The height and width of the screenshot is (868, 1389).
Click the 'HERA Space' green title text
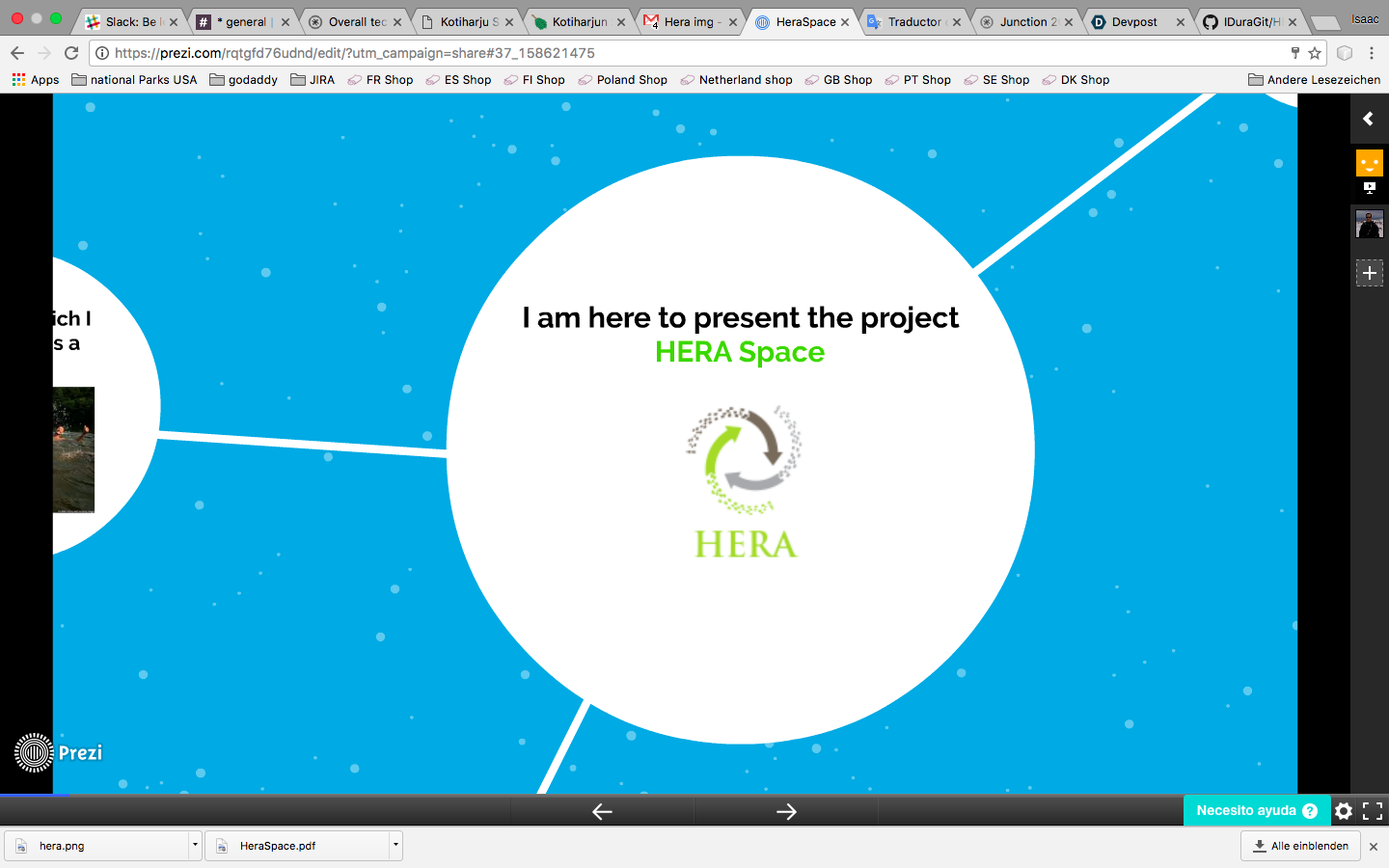pyautogui.click(x=740, y=352)
